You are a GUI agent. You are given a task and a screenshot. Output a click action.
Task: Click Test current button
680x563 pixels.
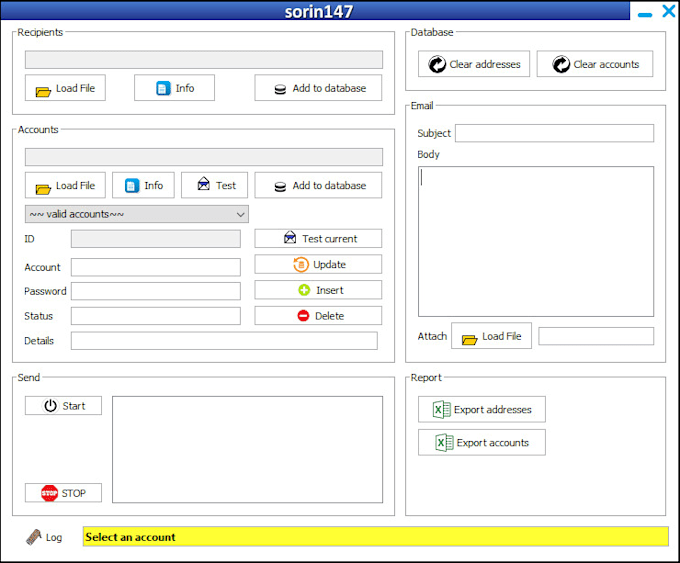click(x=318, y=239)
